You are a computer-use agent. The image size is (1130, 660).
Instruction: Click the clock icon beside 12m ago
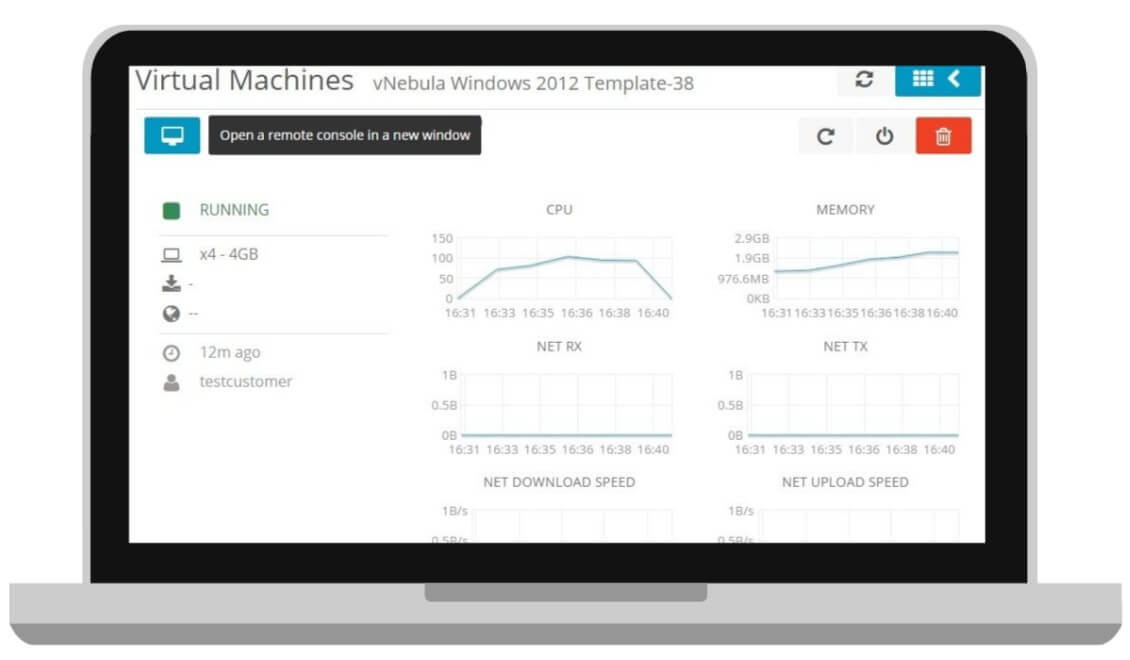171,353
